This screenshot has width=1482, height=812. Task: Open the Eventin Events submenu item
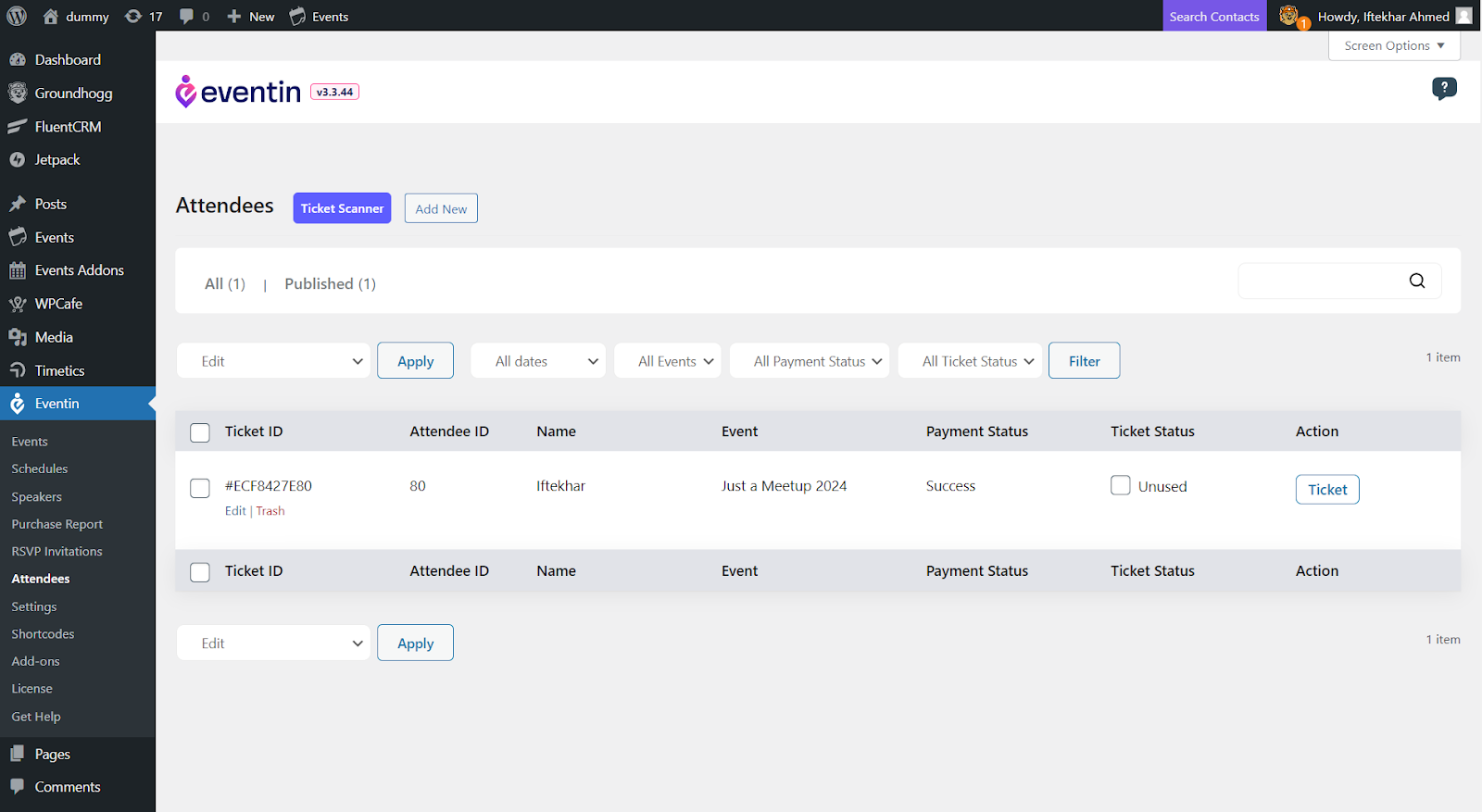(x=30, y=442)
